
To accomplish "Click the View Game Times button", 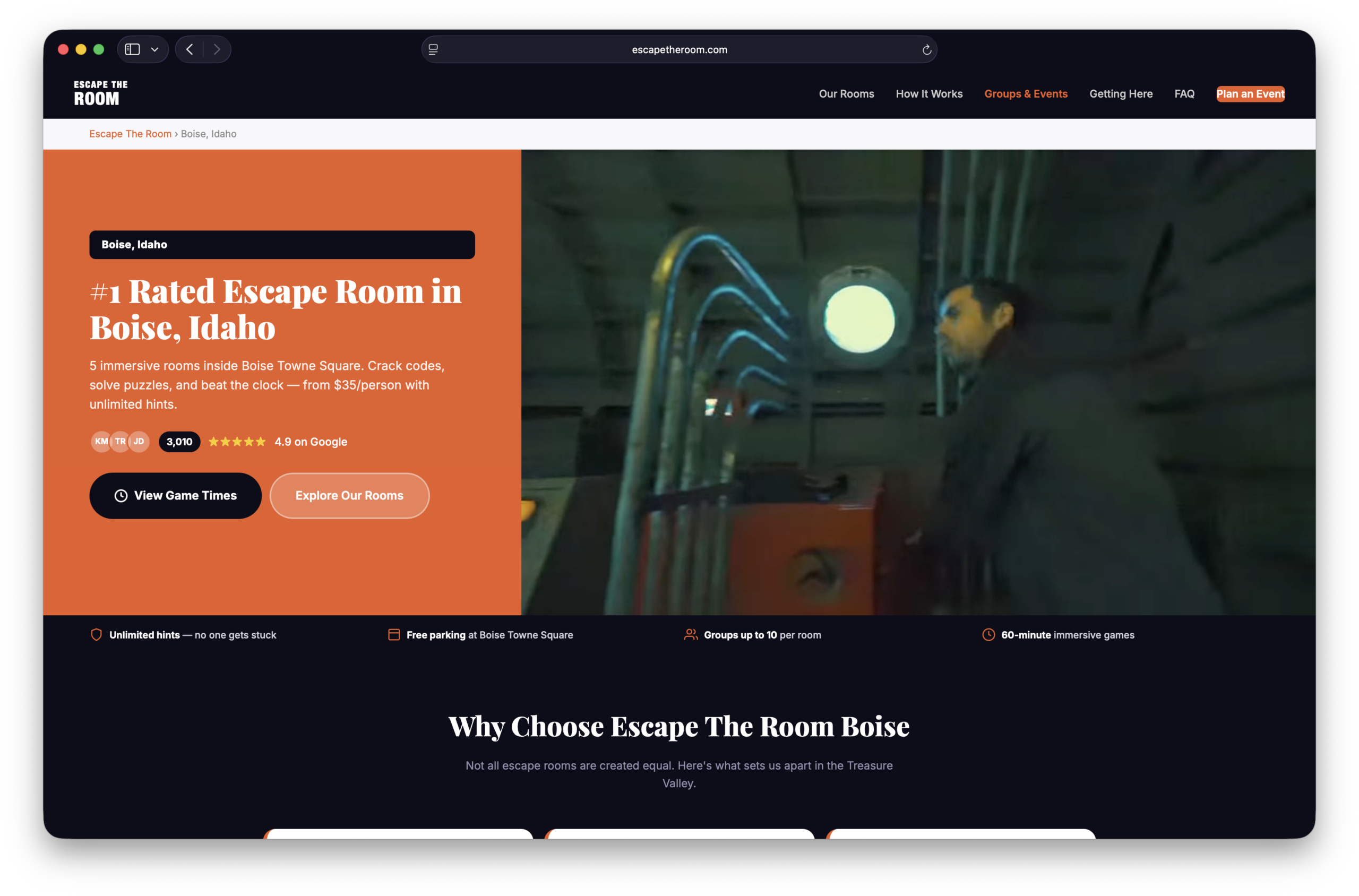I will coord(175,495).
